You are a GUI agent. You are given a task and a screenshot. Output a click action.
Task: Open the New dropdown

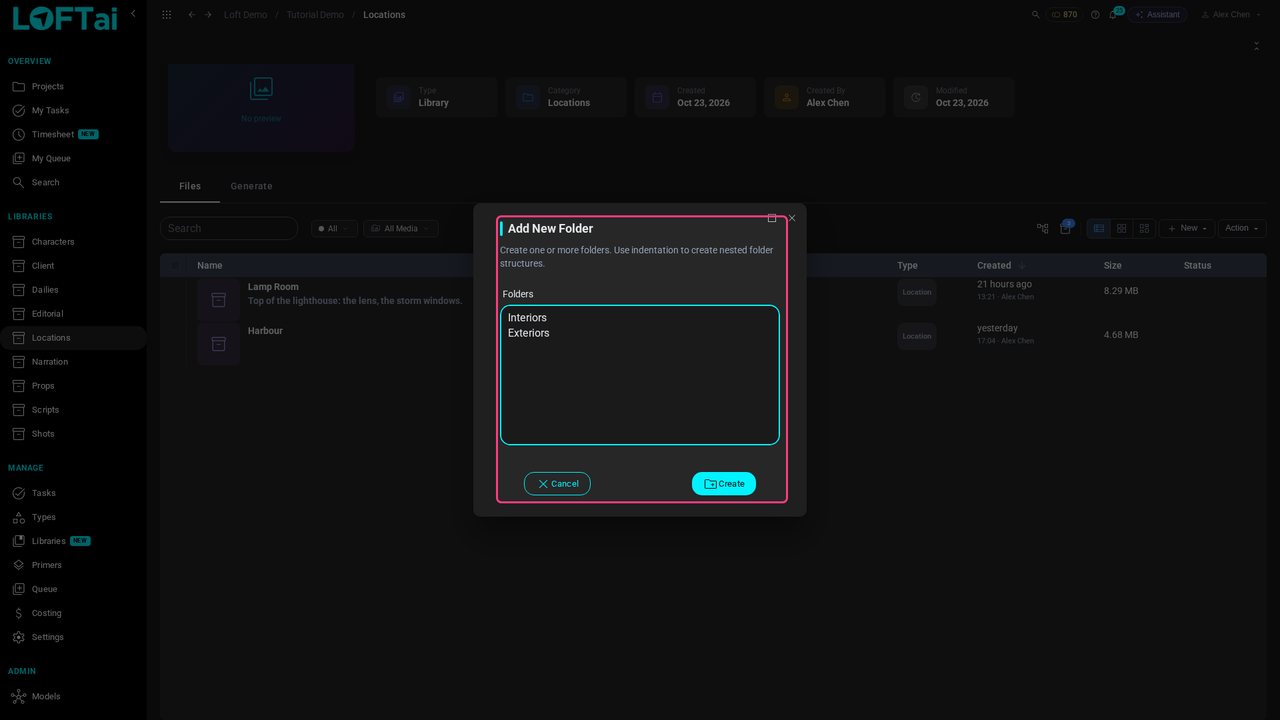click(1187, 229)
